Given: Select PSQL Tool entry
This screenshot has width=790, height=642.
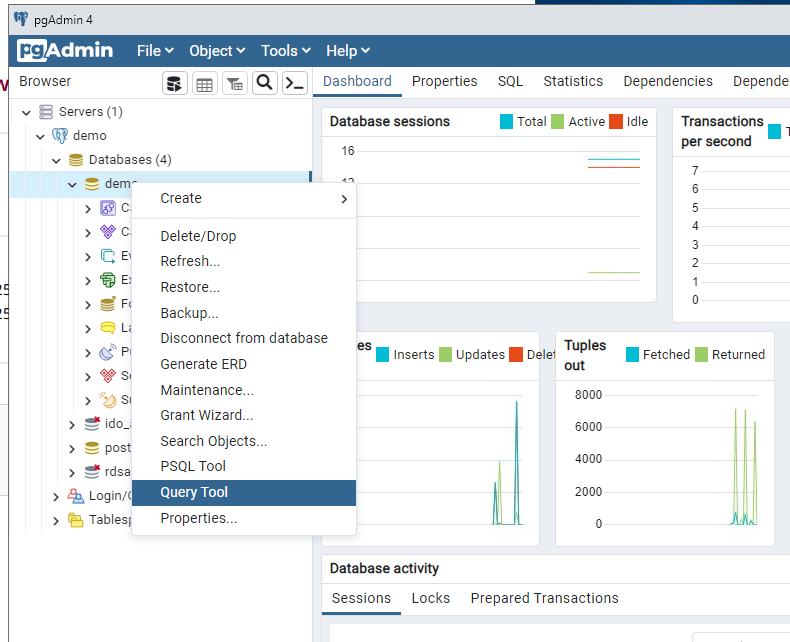Looking at the screenshot, I should click(244, 466).
